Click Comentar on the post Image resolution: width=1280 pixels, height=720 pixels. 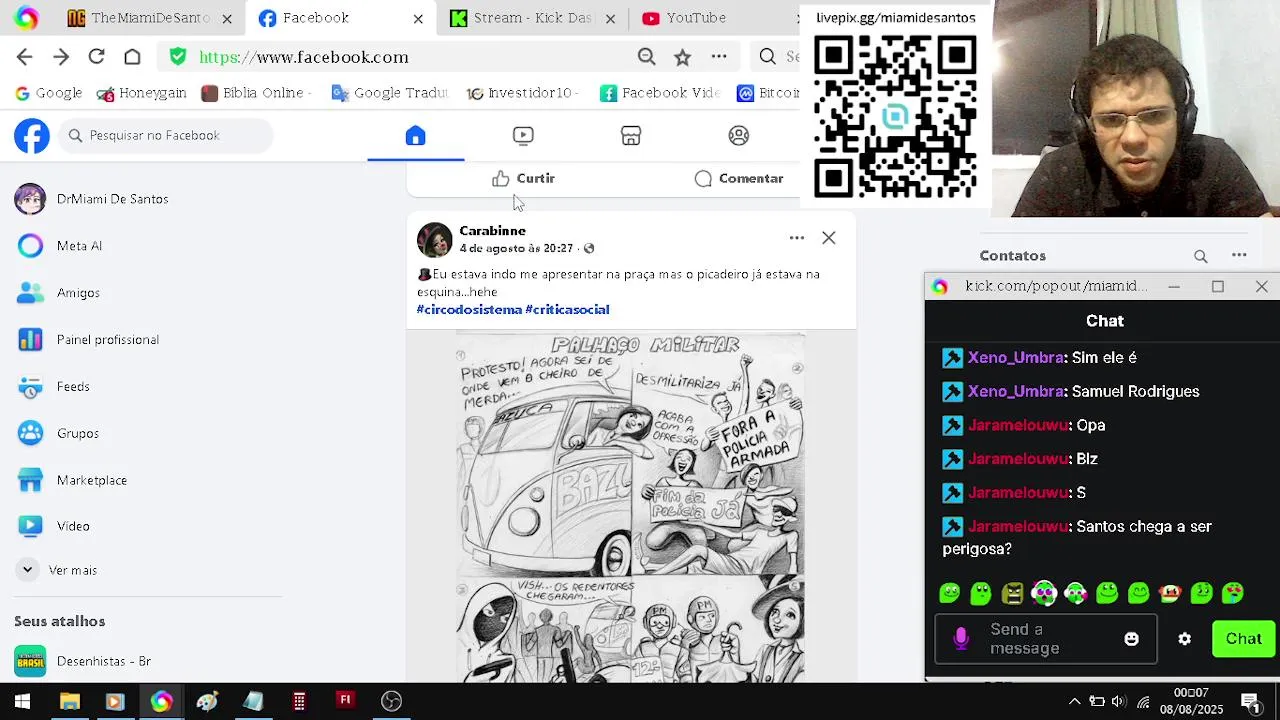[x=739, y=178]
